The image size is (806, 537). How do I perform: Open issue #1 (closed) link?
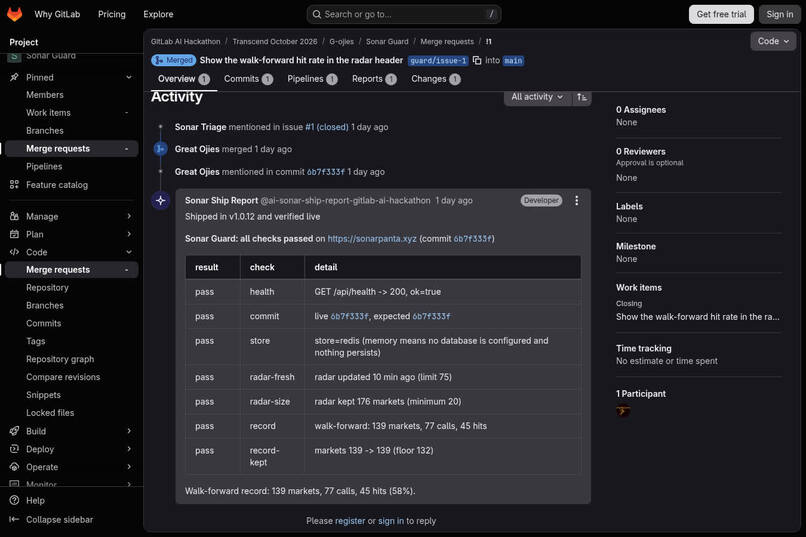pos(327,127)
